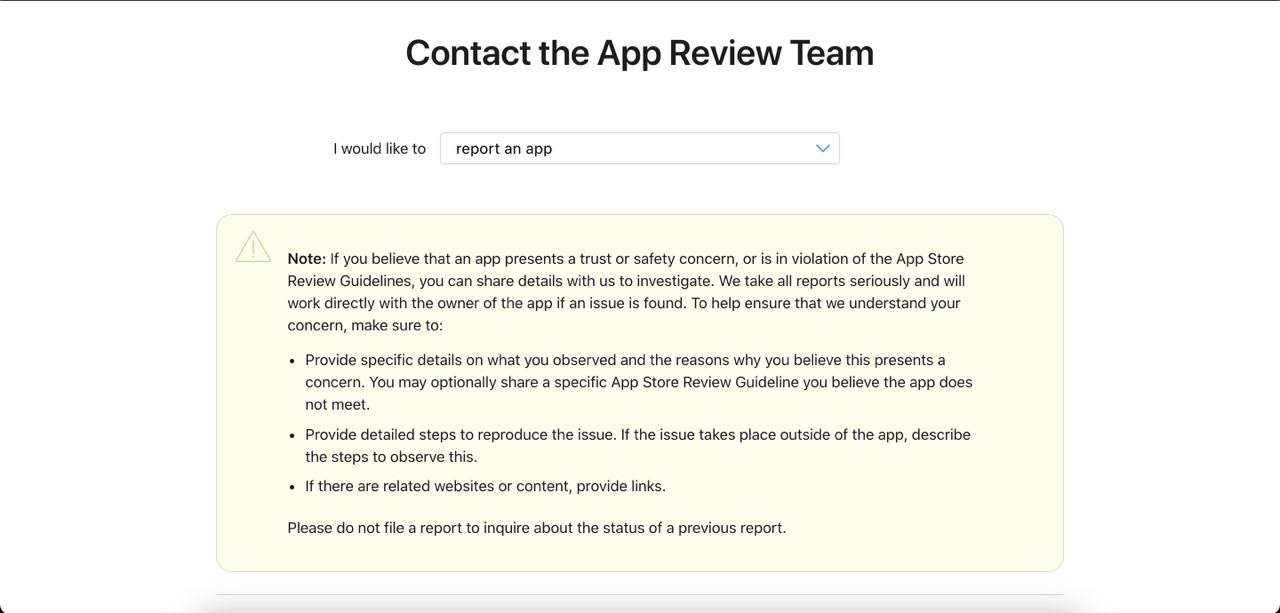The image size is (1280, 613).
Task: Click the 'I would like to' label
Action: [379, 148]
